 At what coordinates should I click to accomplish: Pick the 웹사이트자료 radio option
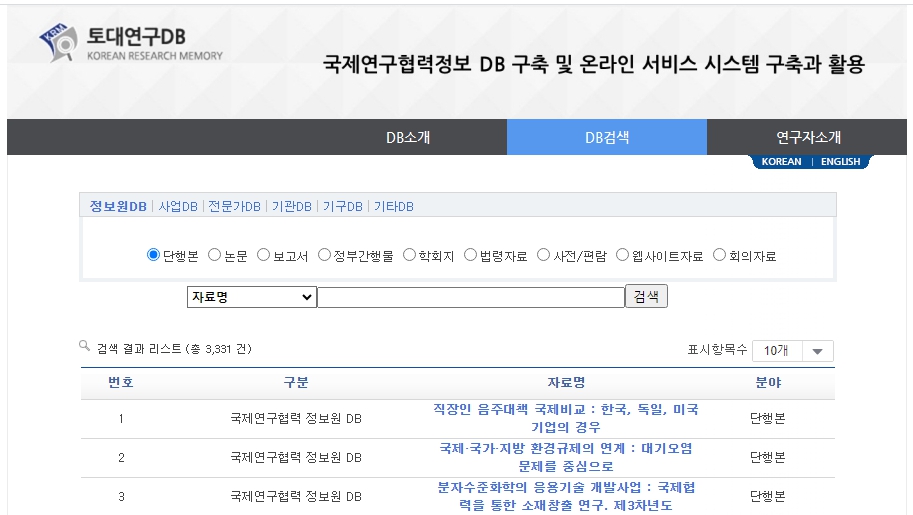point(622,255)
